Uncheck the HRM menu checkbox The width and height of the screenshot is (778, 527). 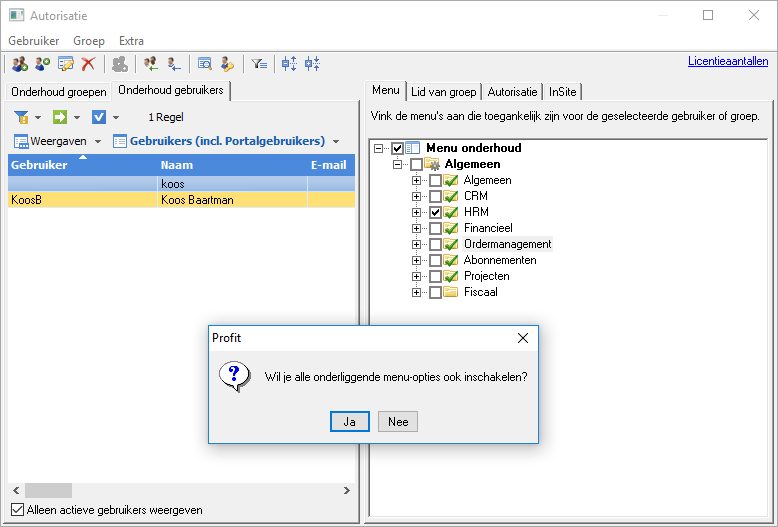point(435,212)
